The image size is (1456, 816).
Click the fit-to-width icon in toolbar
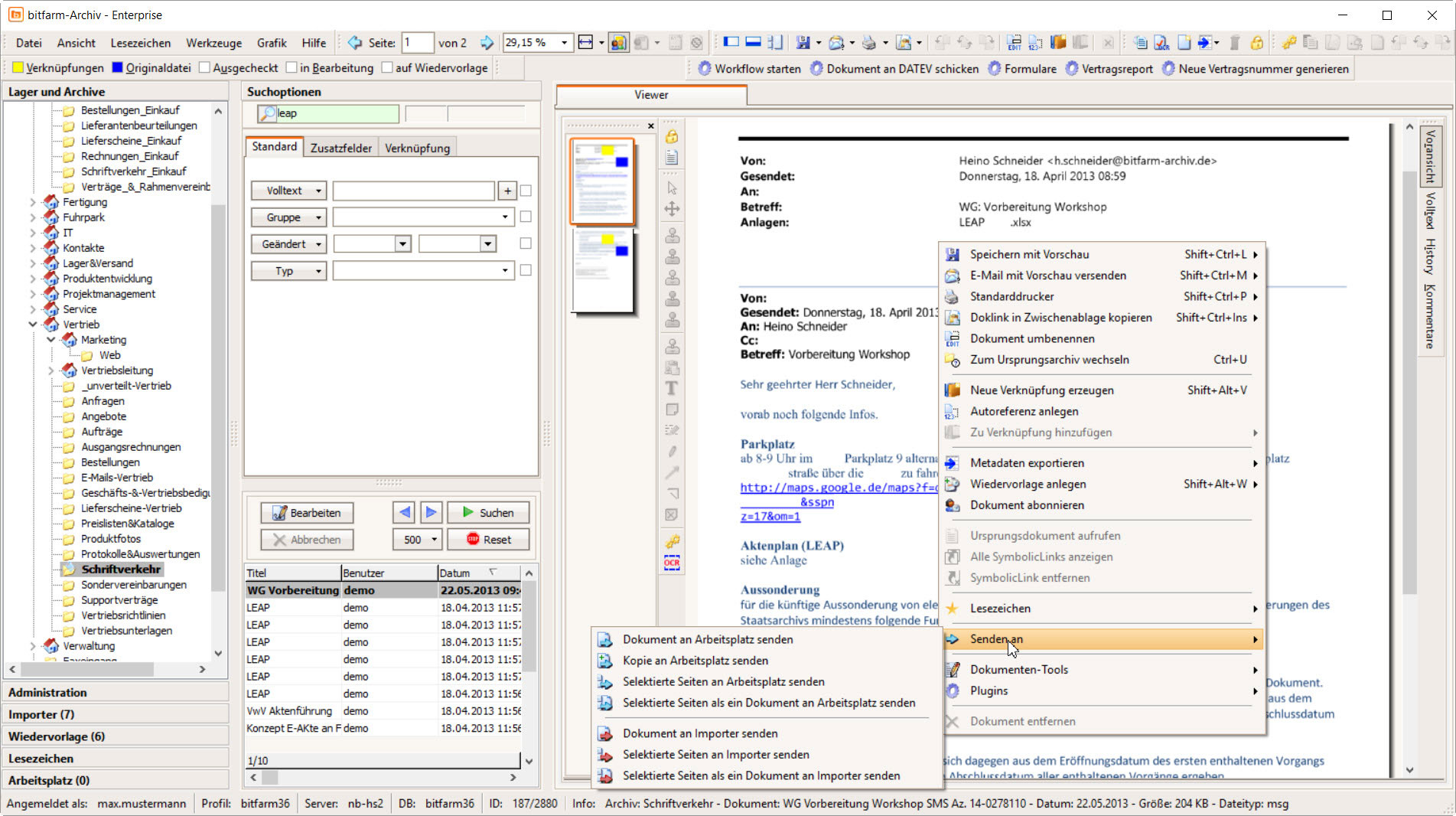click(x=586, y=43)
